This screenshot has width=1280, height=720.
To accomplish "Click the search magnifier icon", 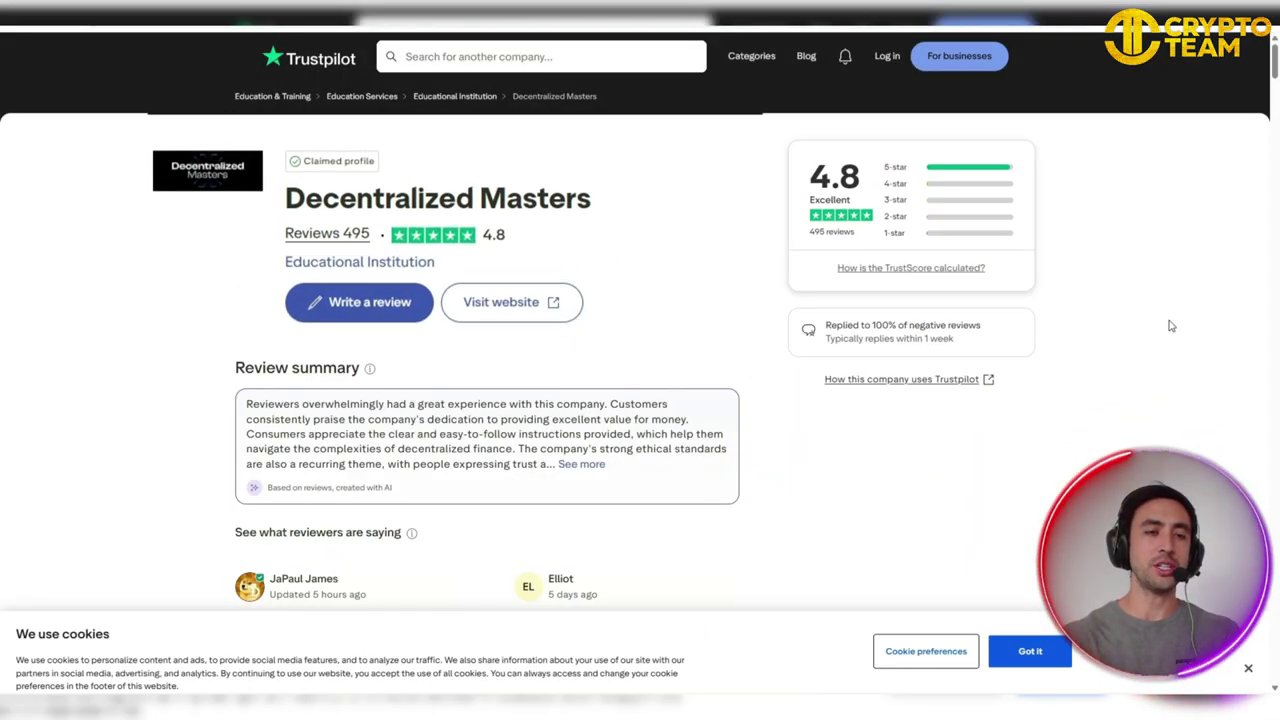I will (391, 56).
